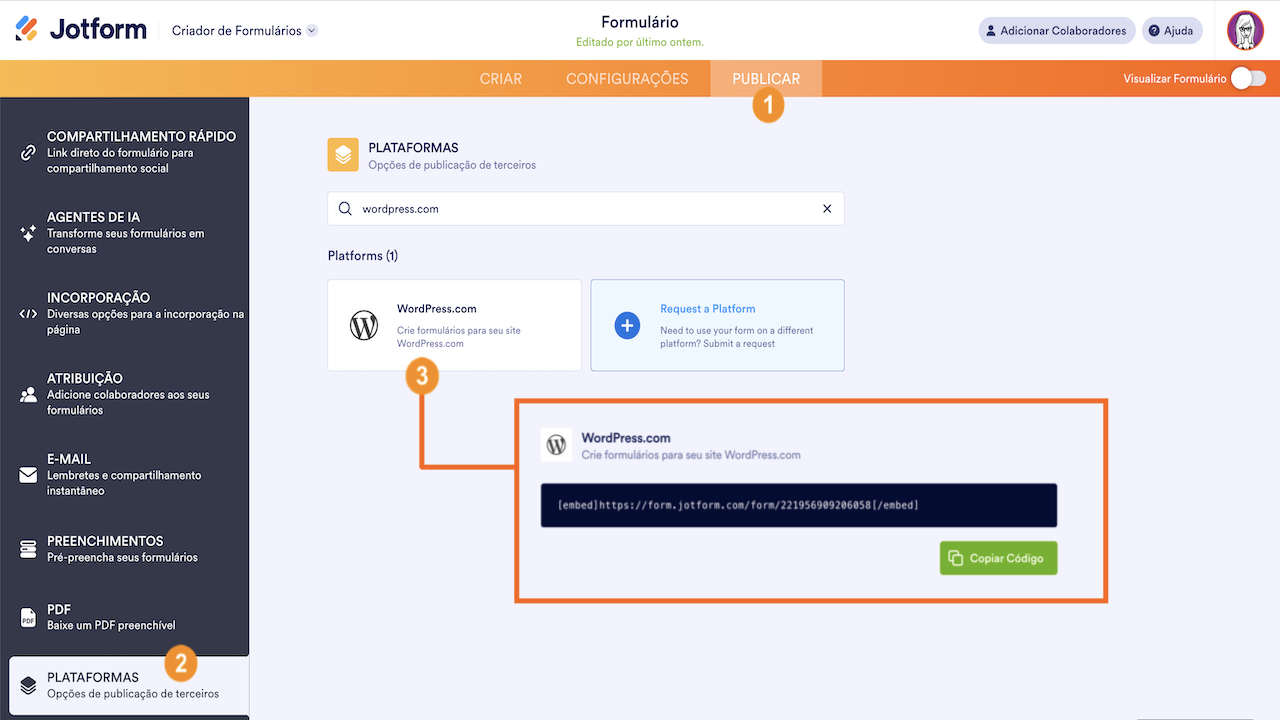Open E-mail envelope icon in sidebar
The height and width of the screenshot is (720, 1280).
(x=28, y=475)
